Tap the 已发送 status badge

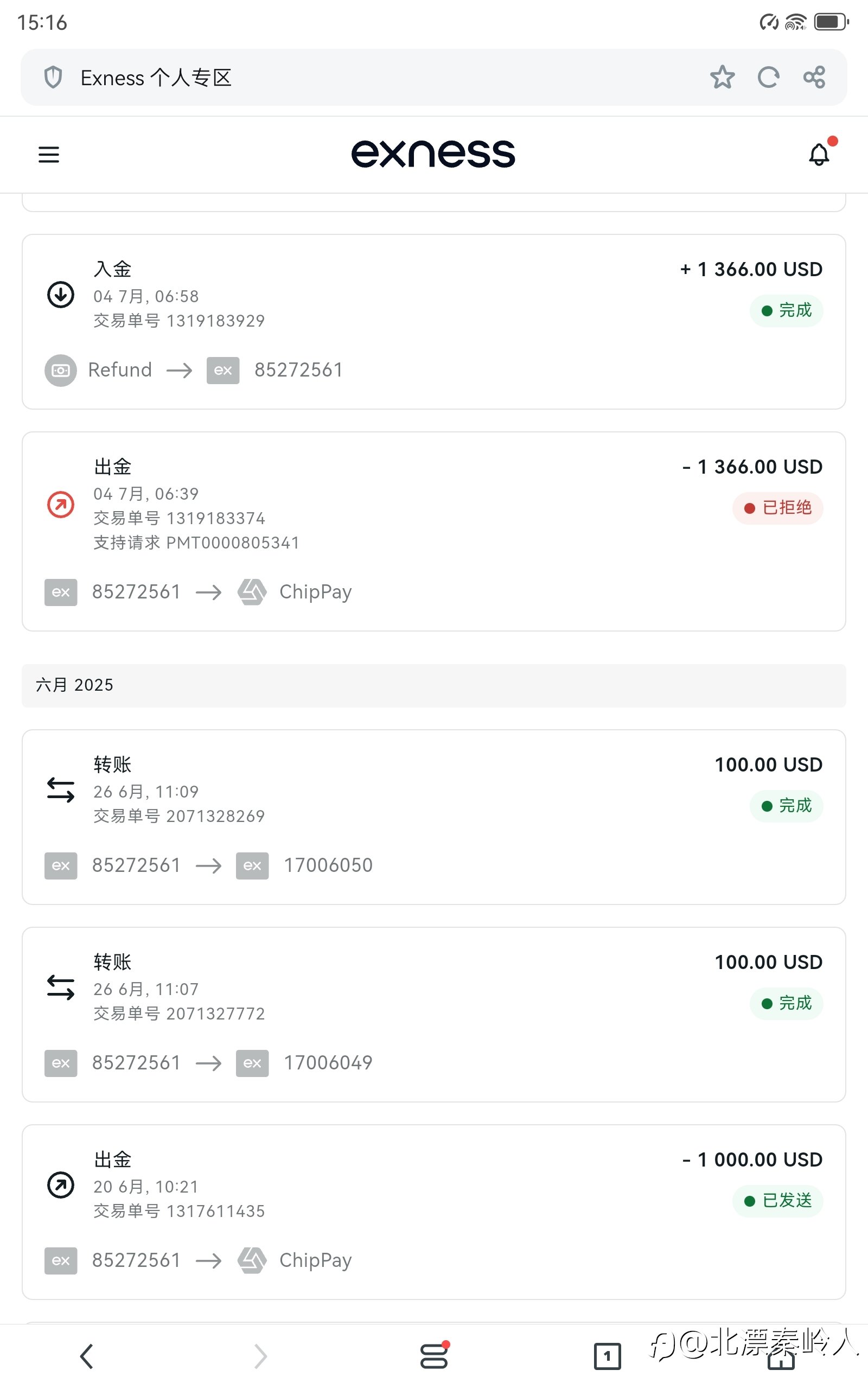[778, 1201]
